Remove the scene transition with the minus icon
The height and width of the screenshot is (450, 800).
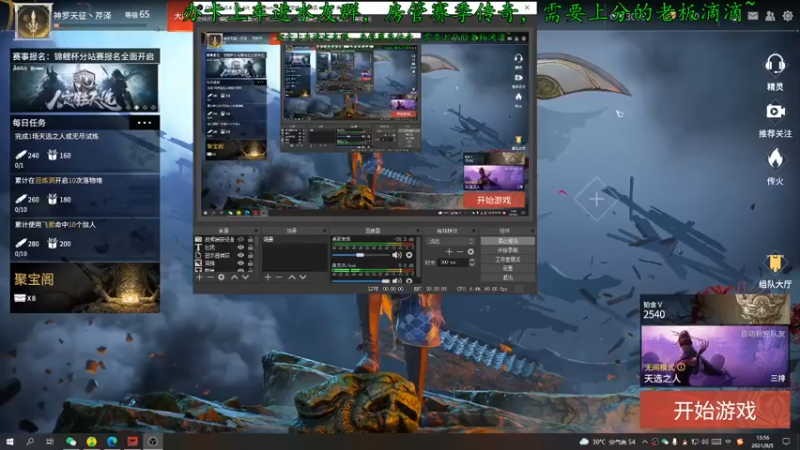tap(460, 252)
